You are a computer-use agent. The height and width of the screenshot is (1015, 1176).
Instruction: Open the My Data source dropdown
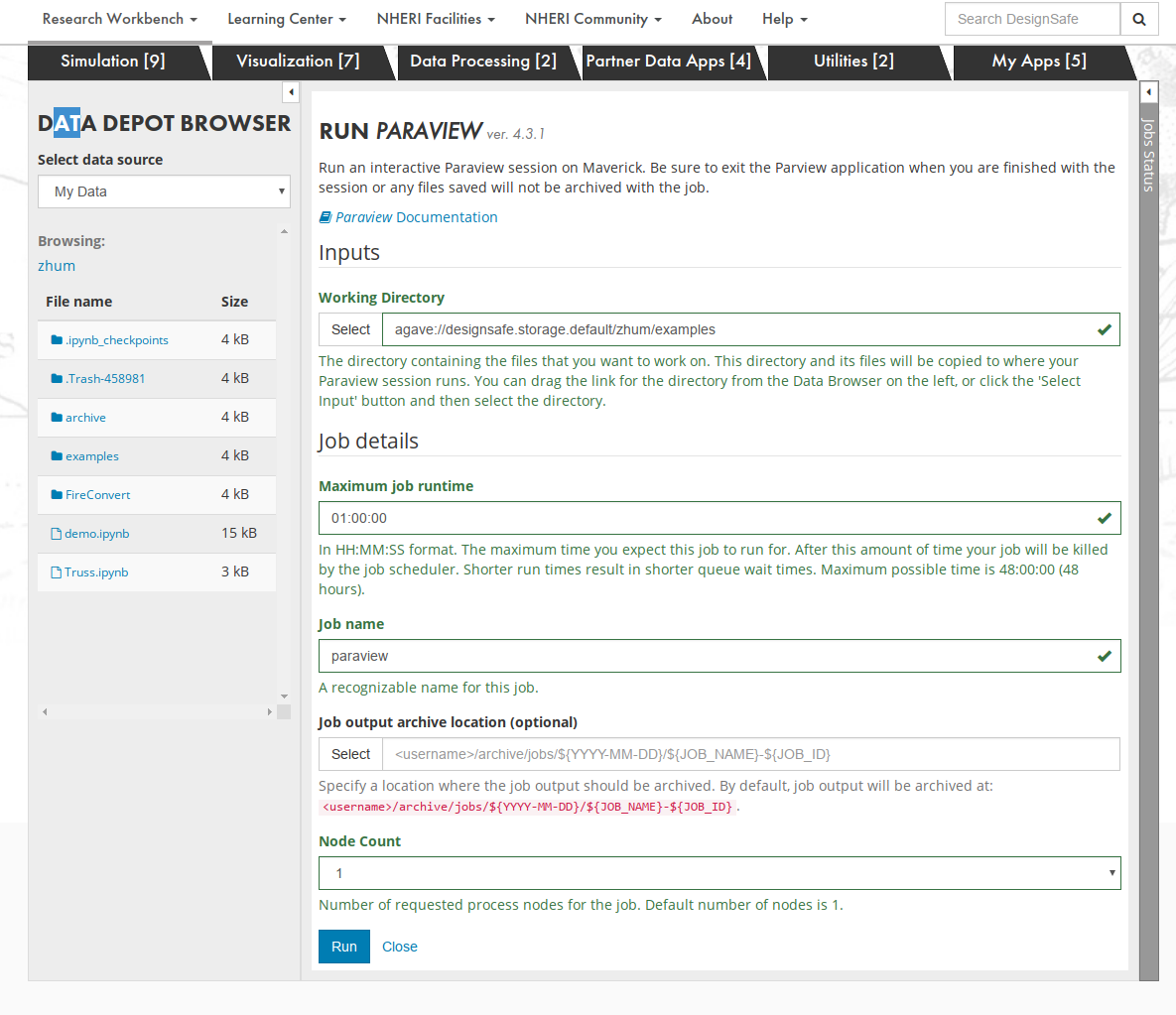(x=165, y=191)
